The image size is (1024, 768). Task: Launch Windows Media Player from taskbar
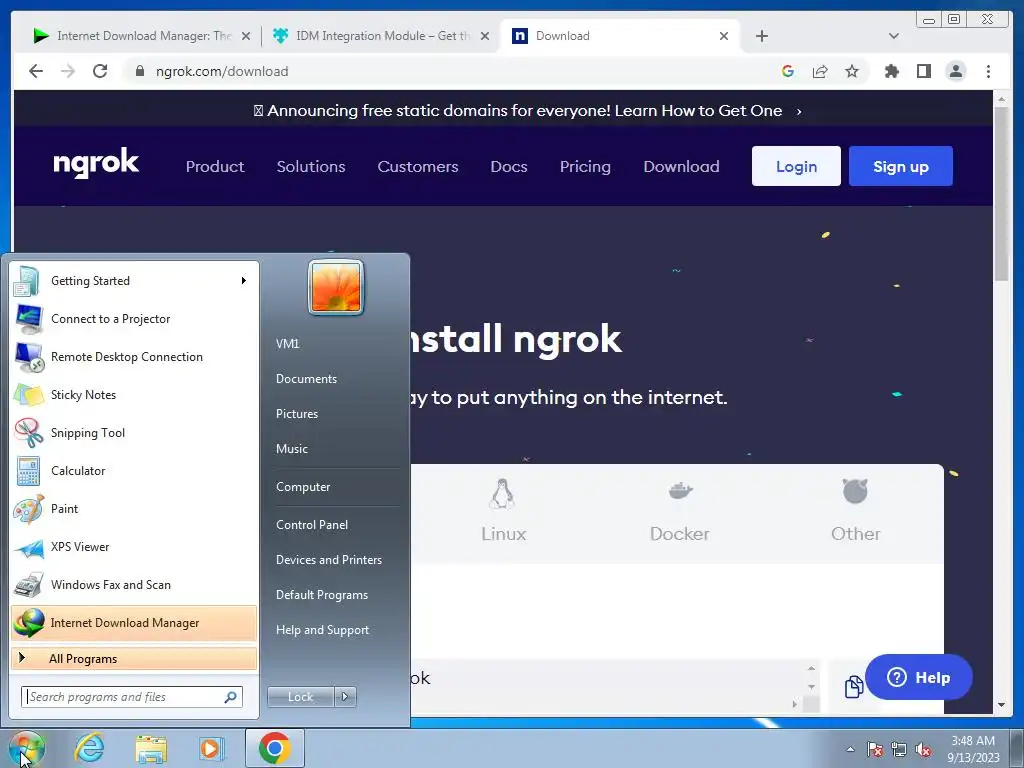[x=212, y=748]
